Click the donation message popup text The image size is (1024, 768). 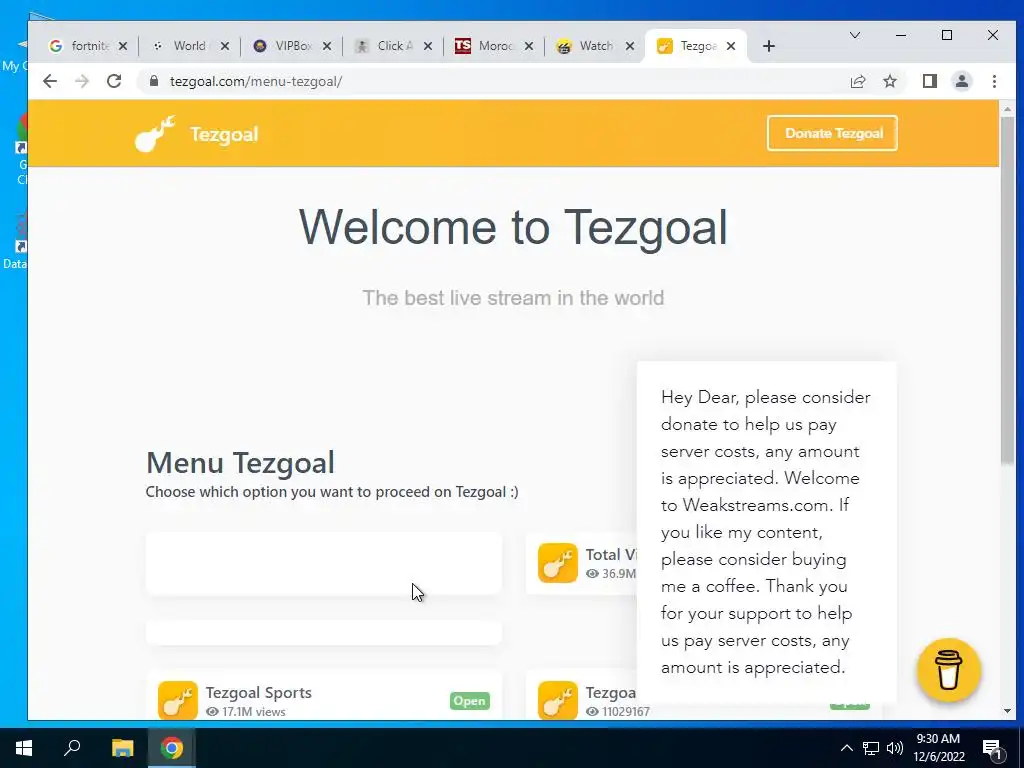[x=765, y=532]
